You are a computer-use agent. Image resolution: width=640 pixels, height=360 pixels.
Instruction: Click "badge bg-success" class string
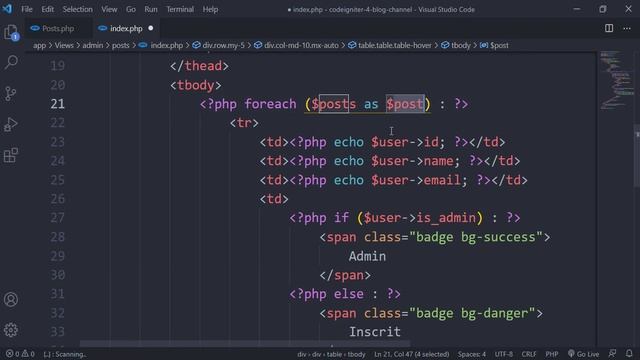click(476, 237)
